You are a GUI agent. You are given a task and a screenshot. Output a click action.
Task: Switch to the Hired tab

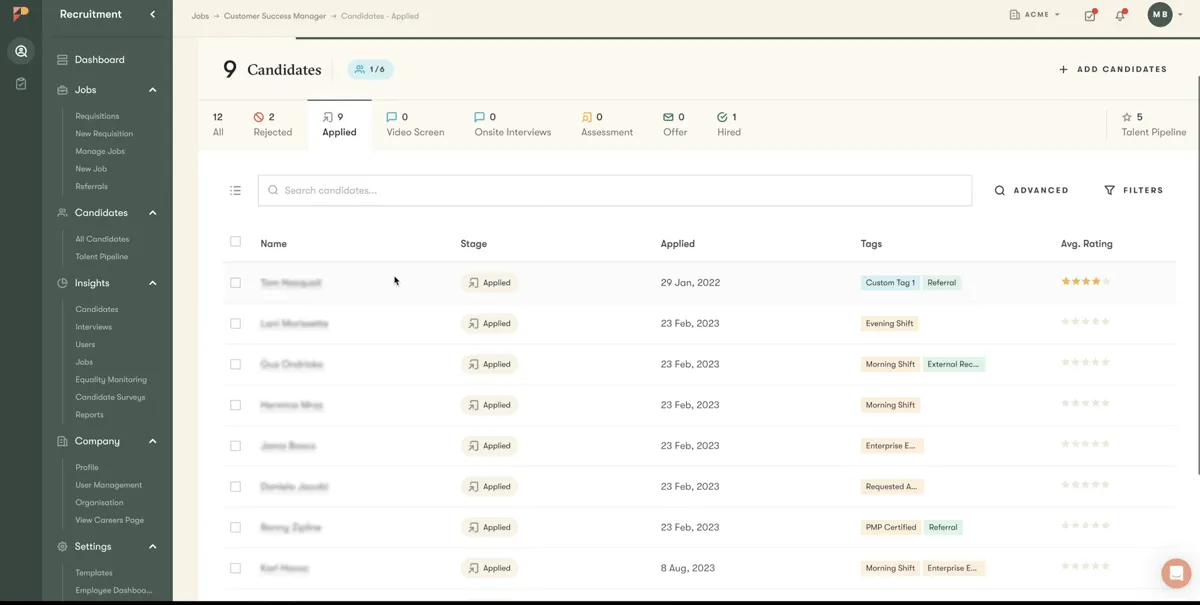click(729, 123)
